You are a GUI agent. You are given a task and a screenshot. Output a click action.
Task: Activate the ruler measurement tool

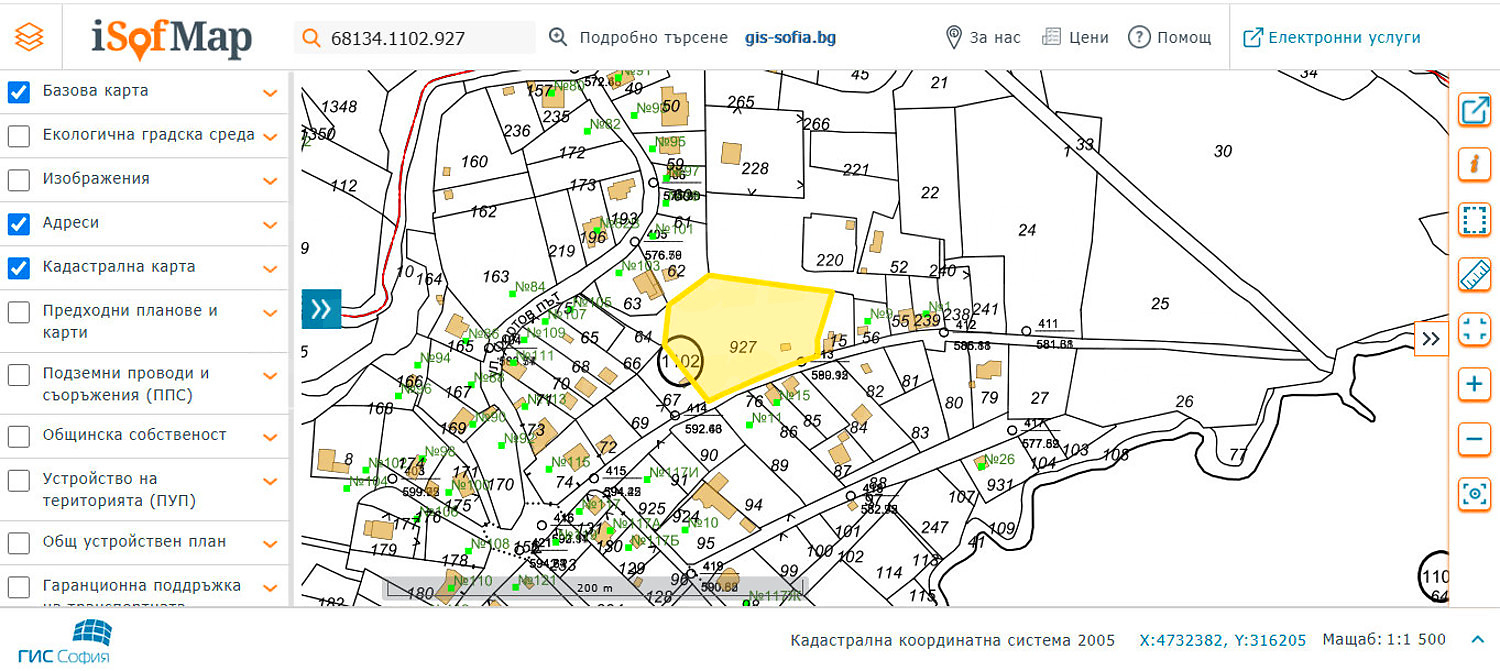pos(1474,274)
